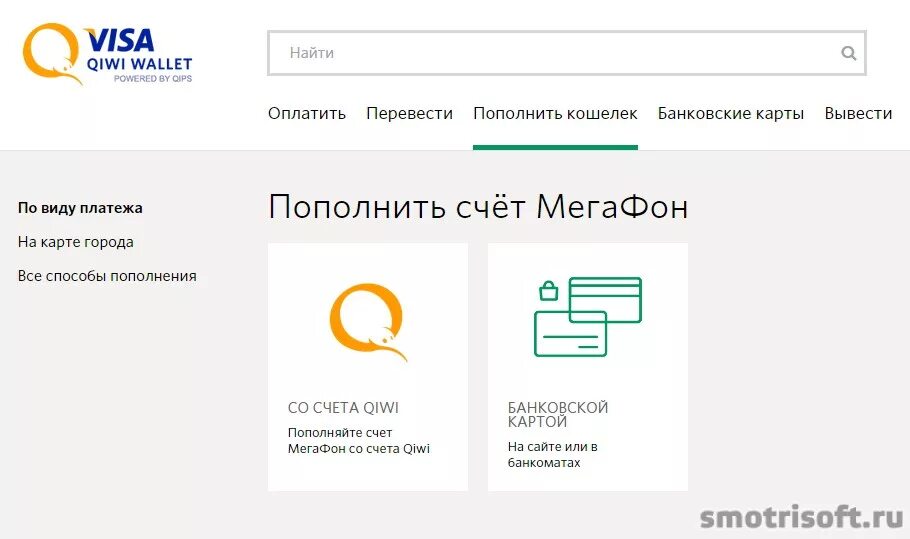Select По виду платежа in sidebar
Viewport: 910px width, 539px height.
coord(80,208)
